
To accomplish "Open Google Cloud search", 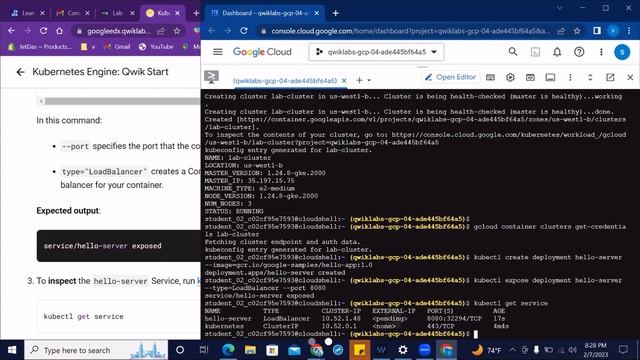I will click(513, 52).
